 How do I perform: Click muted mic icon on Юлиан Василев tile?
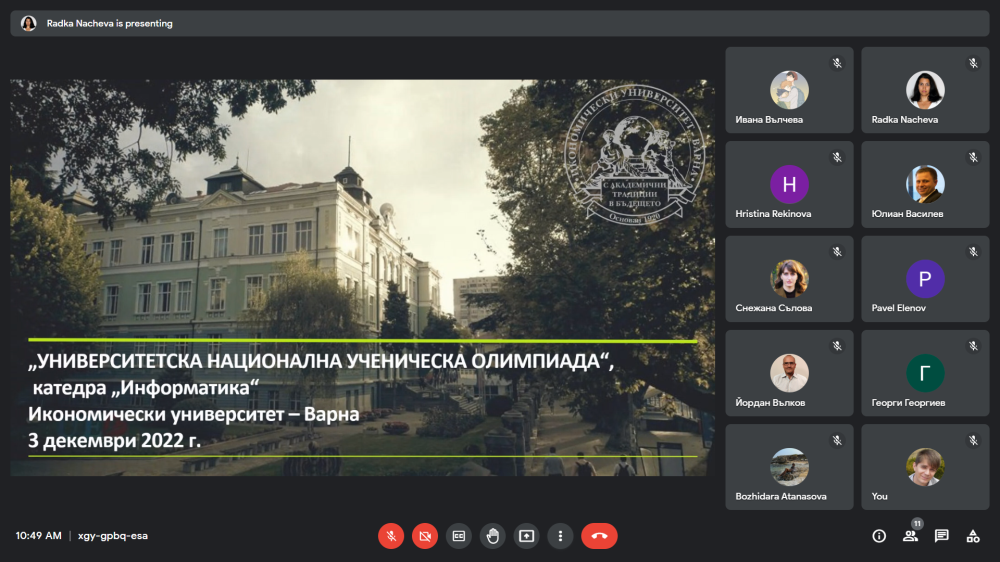[x=973, y=158]
